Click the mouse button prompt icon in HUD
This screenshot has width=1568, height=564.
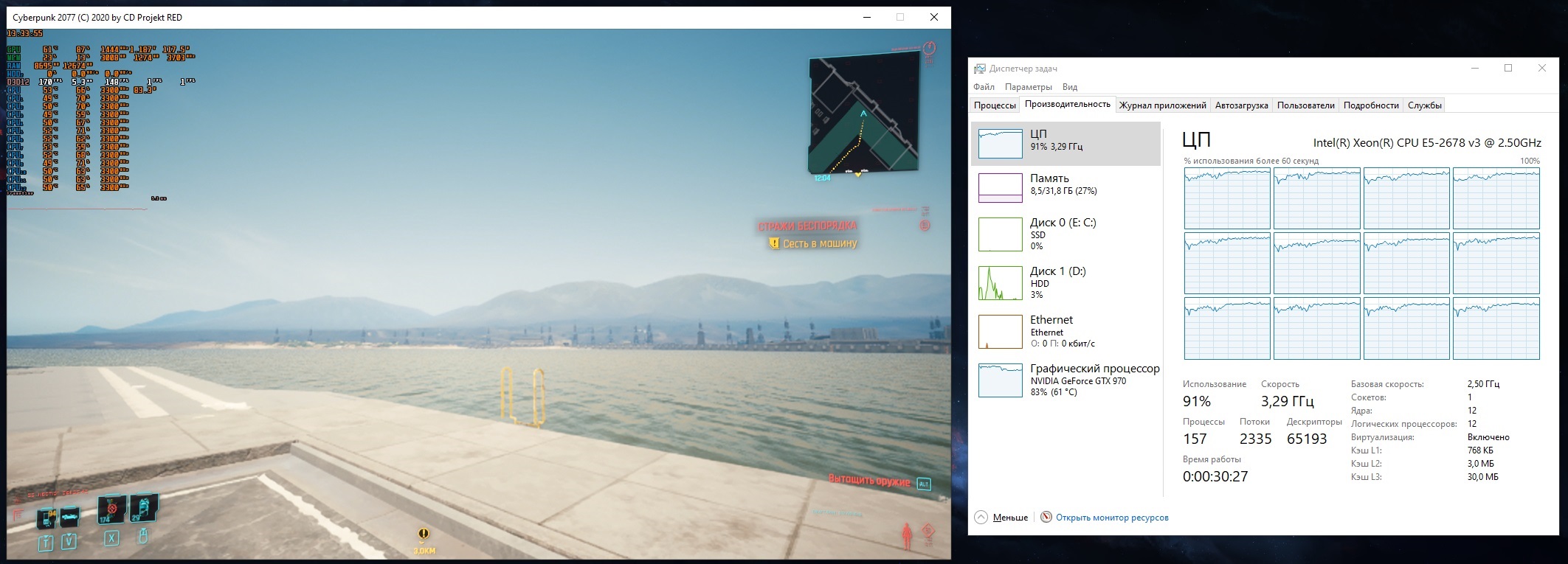[142, 537]
